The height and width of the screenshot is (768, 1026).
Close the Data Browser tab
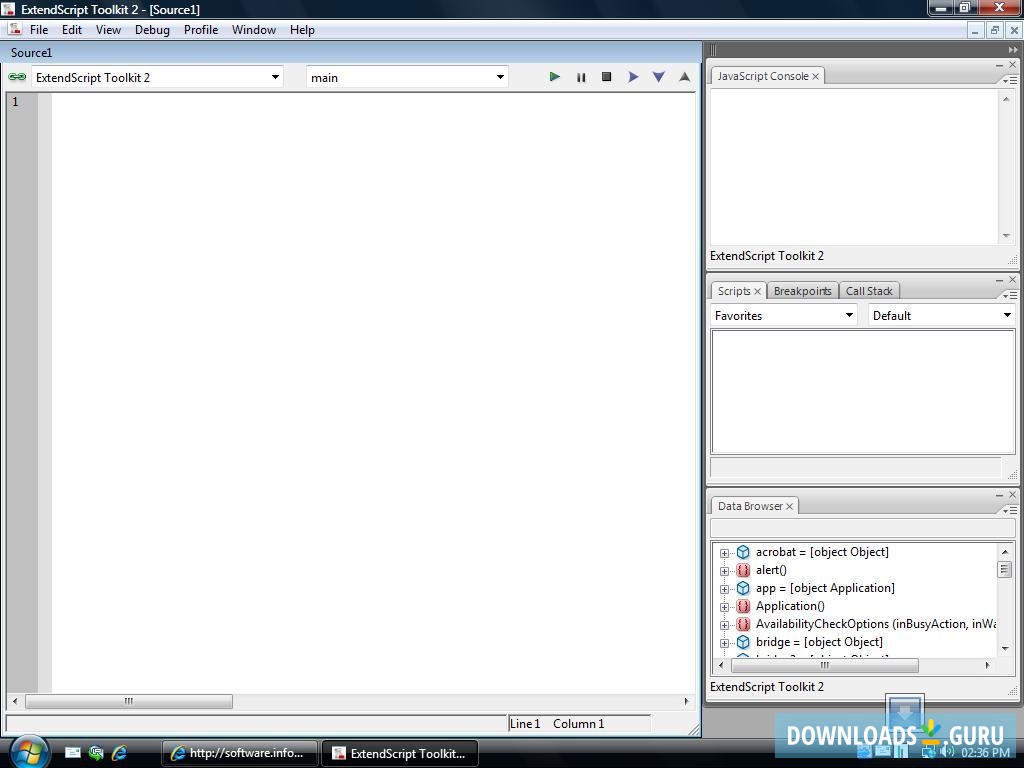(790, 506)
